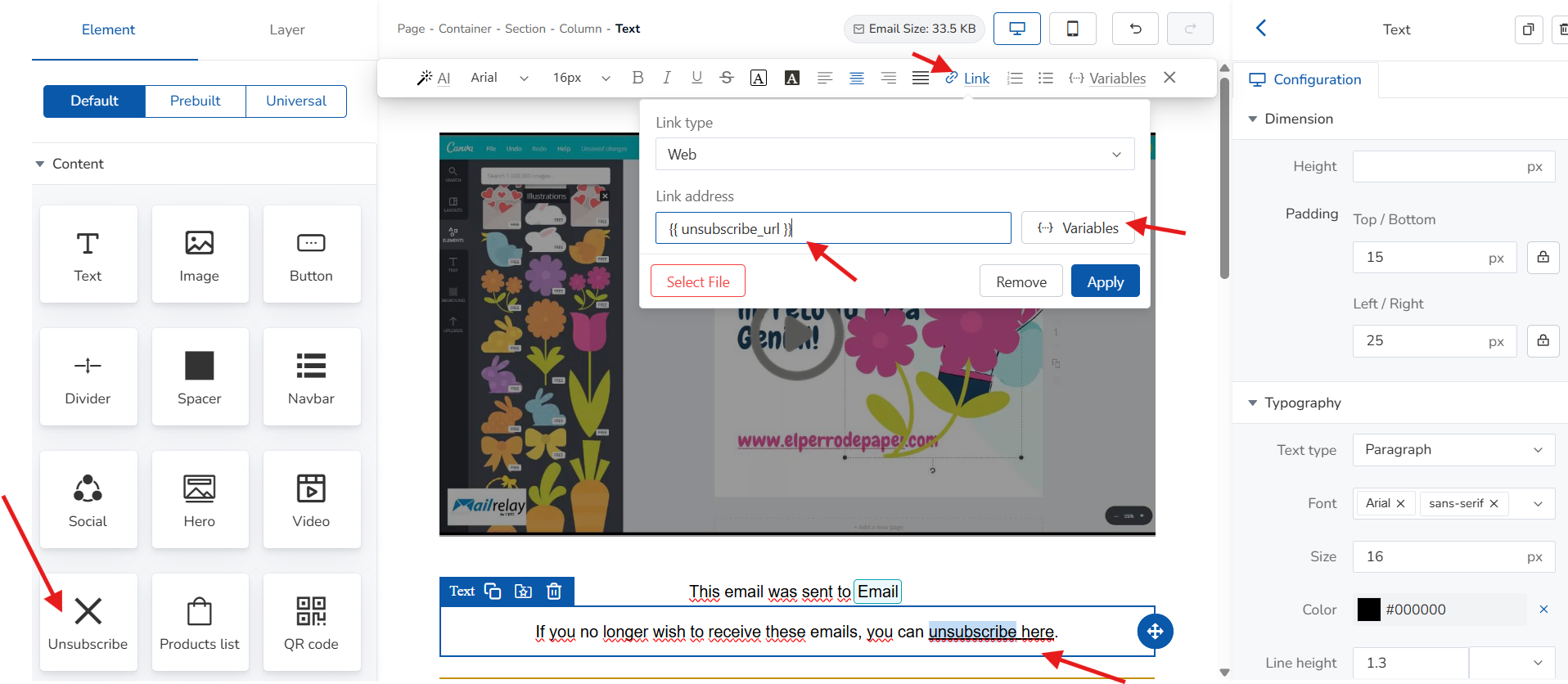Open the Configuration tab
Viewport: 1568px width, 684px height.
pos(1305,79)
